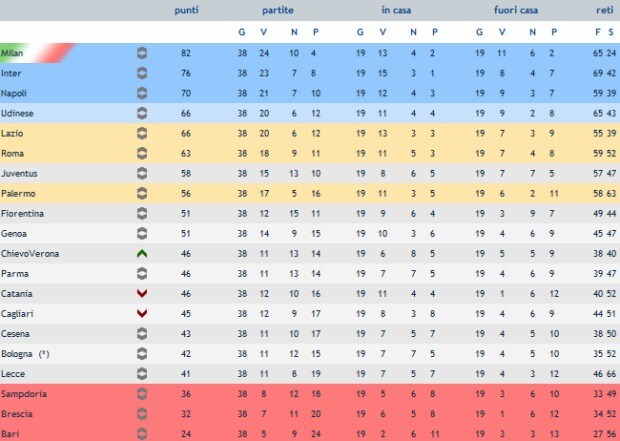The height and width of the screenshot is (441, 620).
Task: Click the gray position icon beside Sampdoria
Action: coord(142,394)
